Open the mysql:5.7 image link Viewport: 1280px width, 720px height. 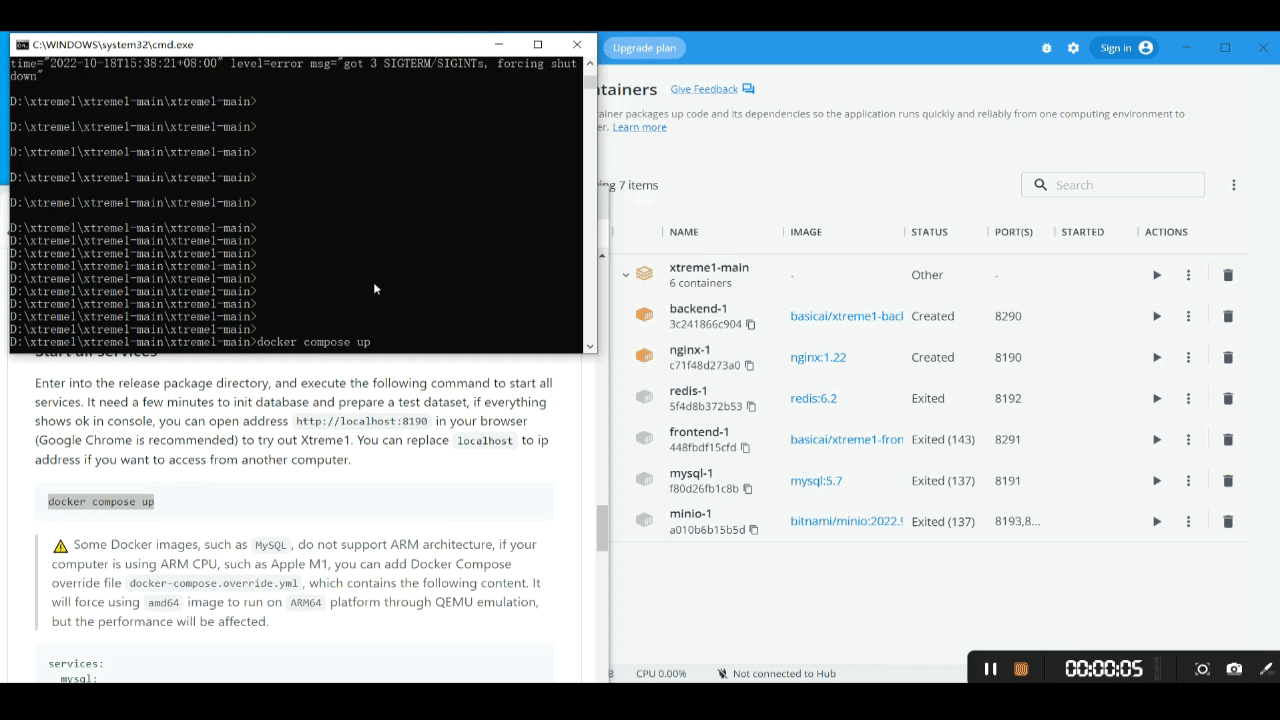[816, 480]
